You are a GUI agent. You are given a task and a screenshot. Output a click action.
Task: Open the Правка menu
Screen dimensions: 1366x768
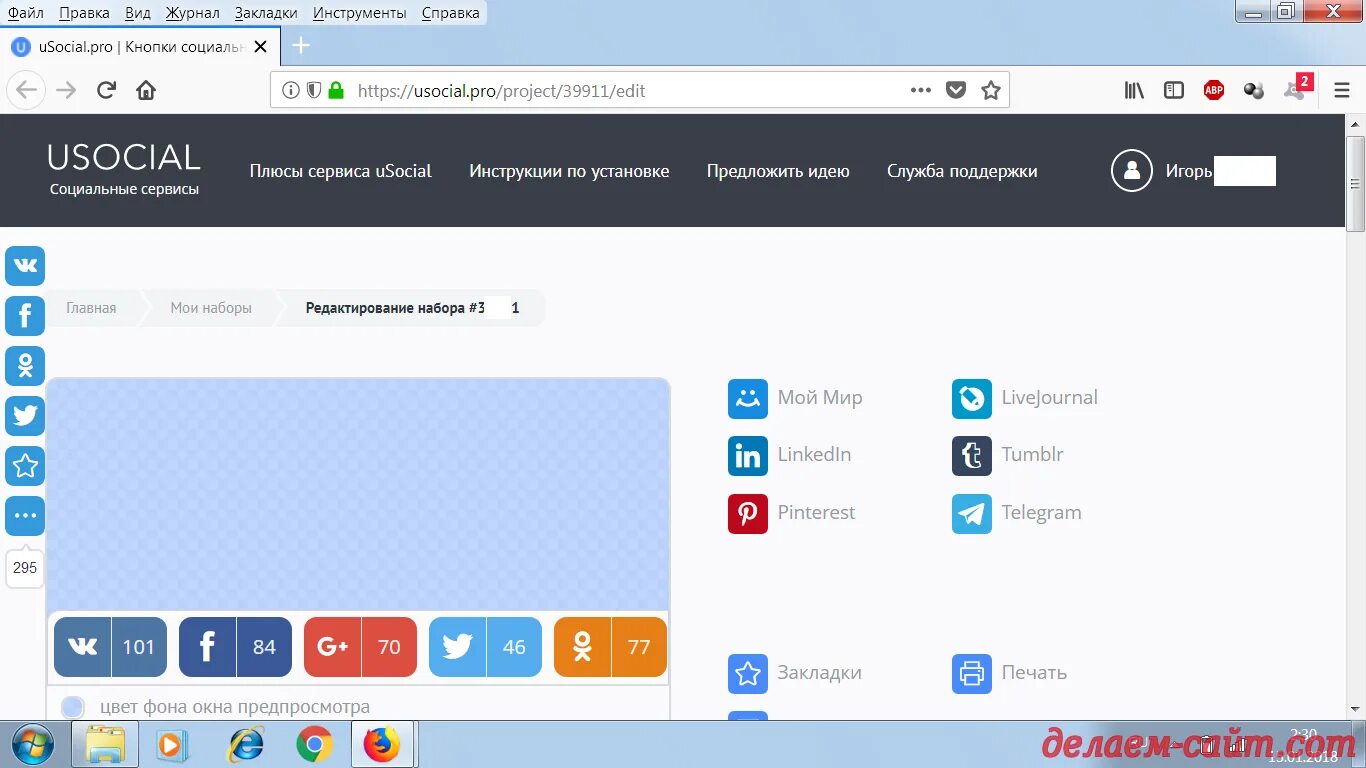(85, 13)
